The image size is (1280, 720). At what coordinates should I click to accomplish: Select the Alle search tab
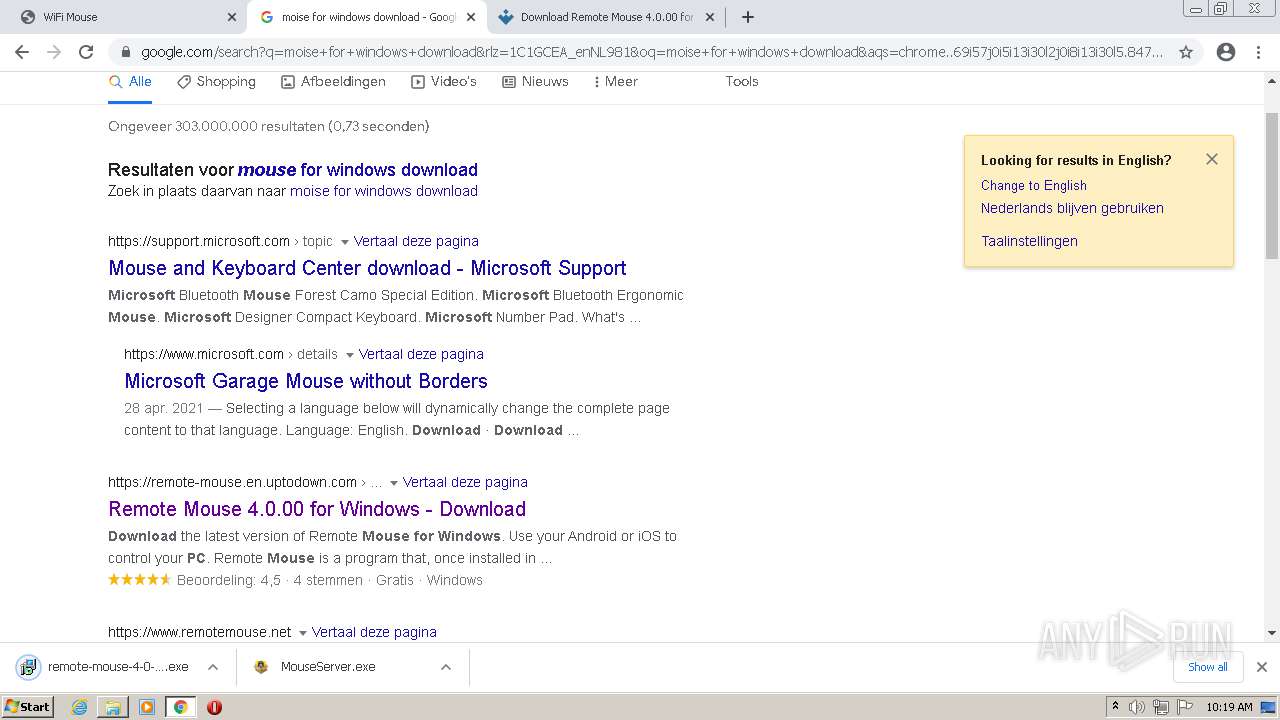coord(130,82)
